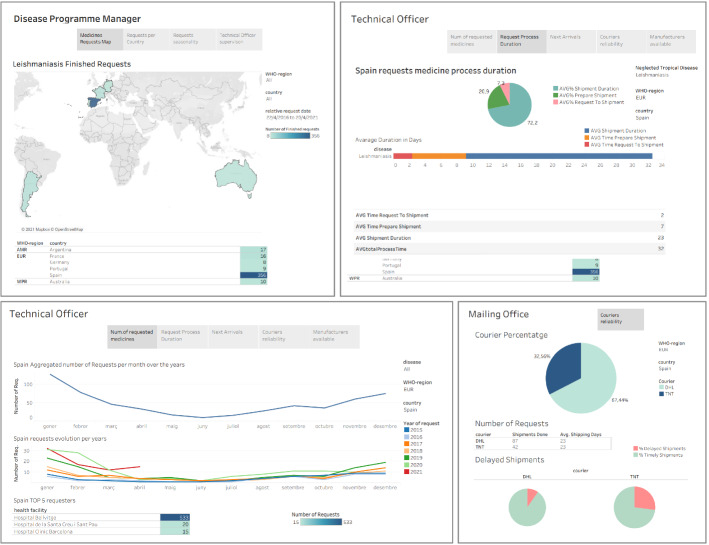Image resolution: width=709 pixels, height=545 pixels.
Task: Open WHO-region filter on Leishmaniasis map dashboard
Action: pyautogui.click(x=279, y=77)
